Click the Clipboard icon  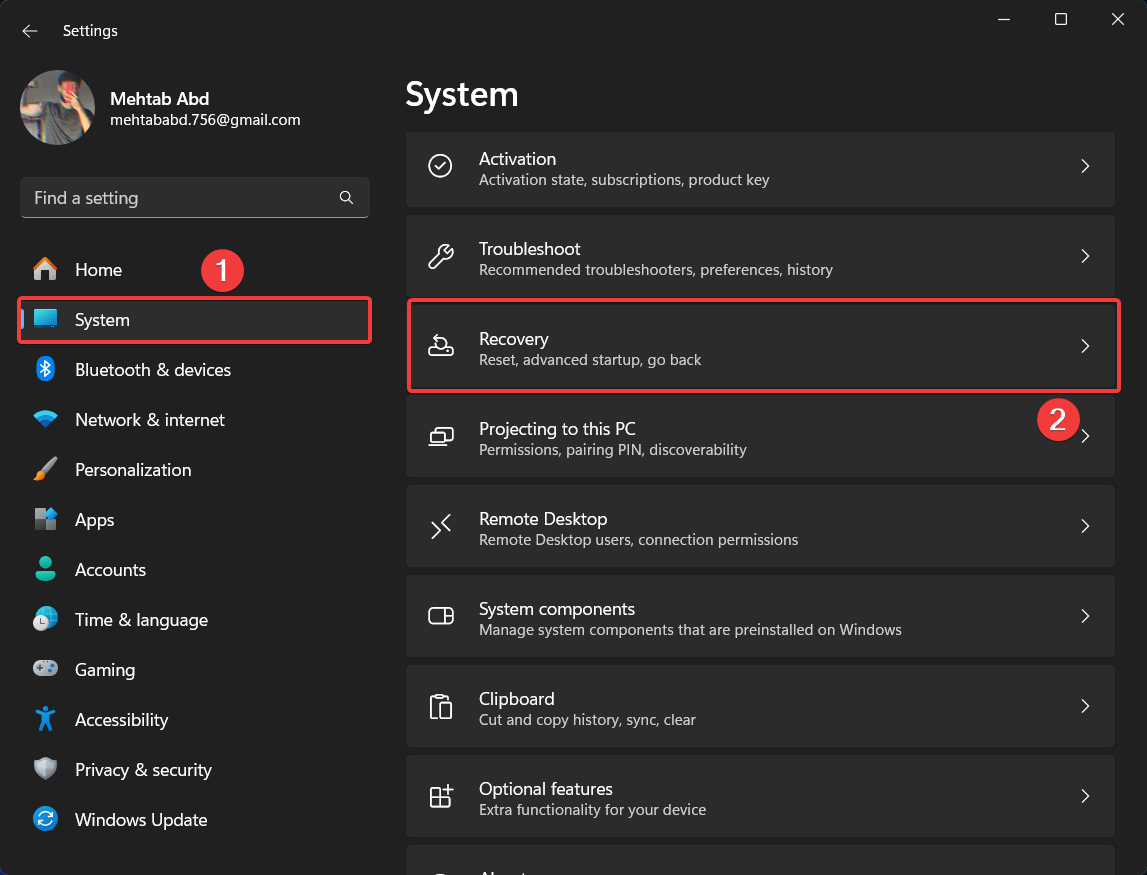pyautogui.click(x=440, y=706)
